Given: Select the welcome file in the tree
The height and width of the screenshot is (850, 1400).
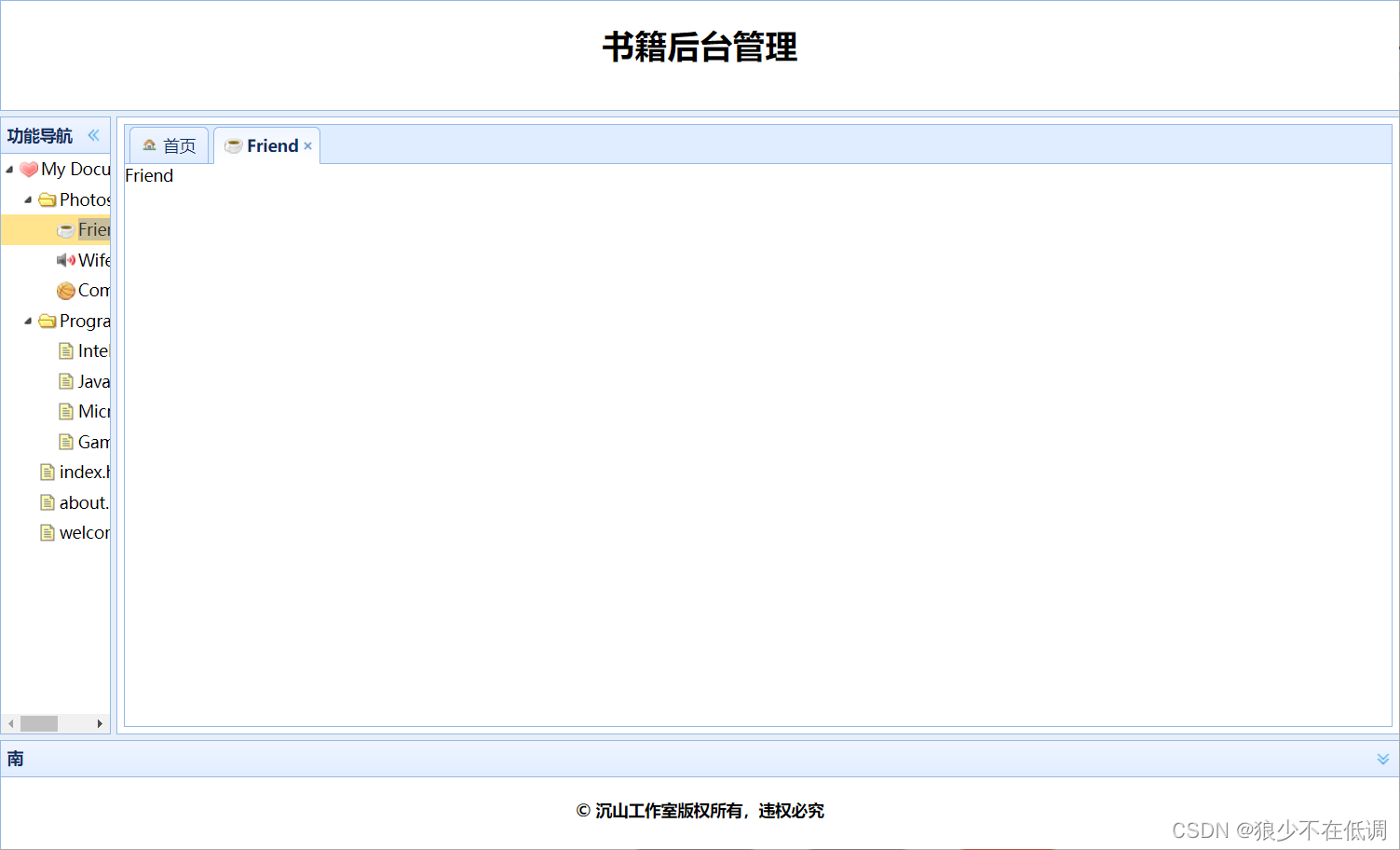Looking at the screenshot, I should point(82,532).
